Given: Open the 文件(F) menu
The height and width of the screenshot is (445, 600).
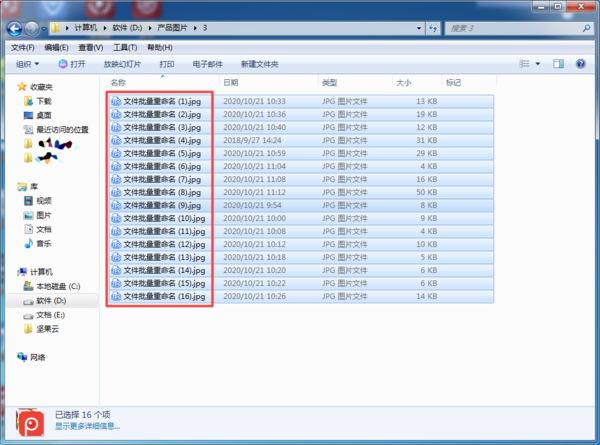Looking at the screenshot, I should pos(23,47).
